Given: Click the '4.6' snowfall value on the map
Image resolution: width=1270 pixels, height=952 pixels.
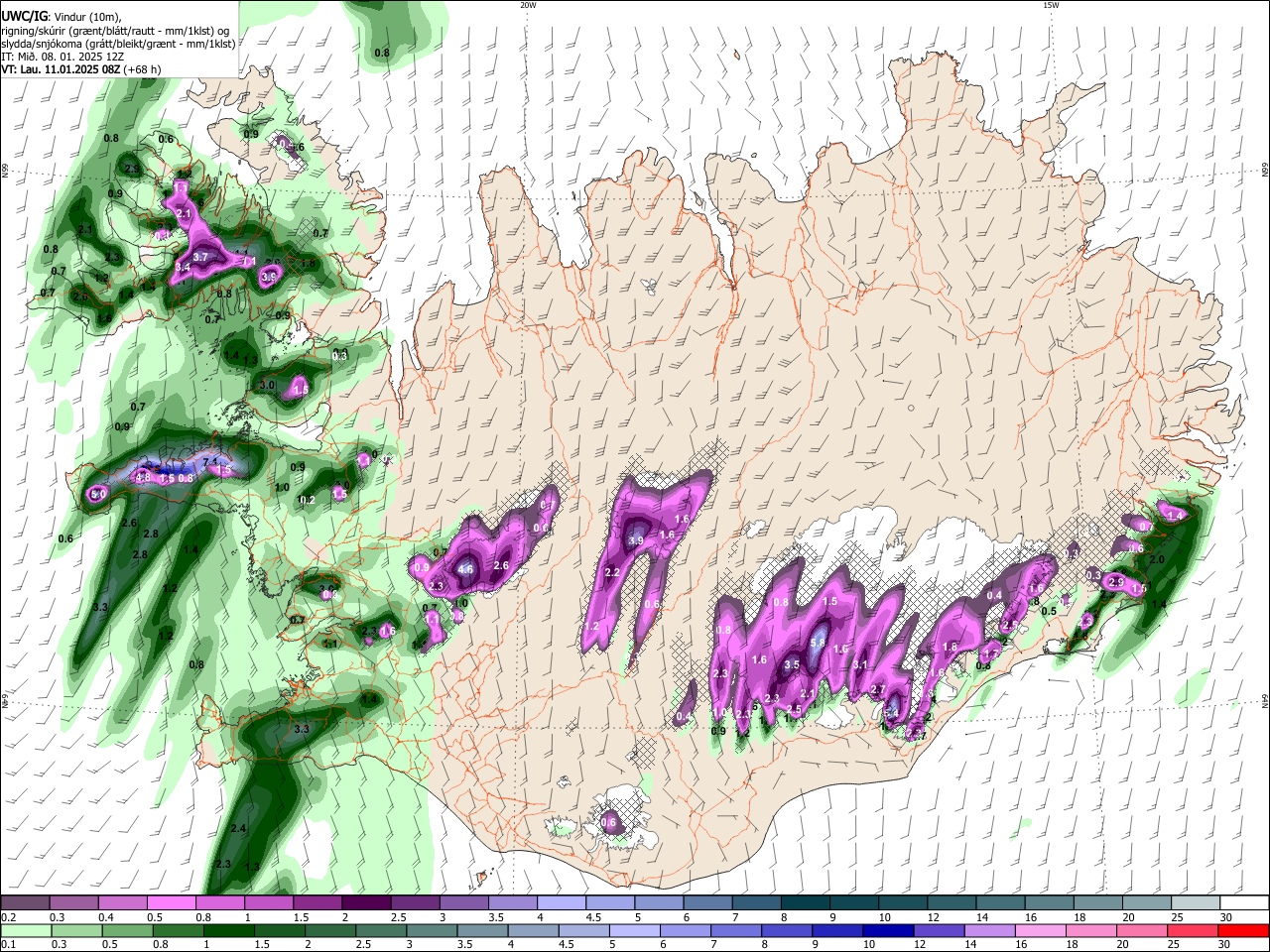Looking at the screenshot, I should click(465, 569).
